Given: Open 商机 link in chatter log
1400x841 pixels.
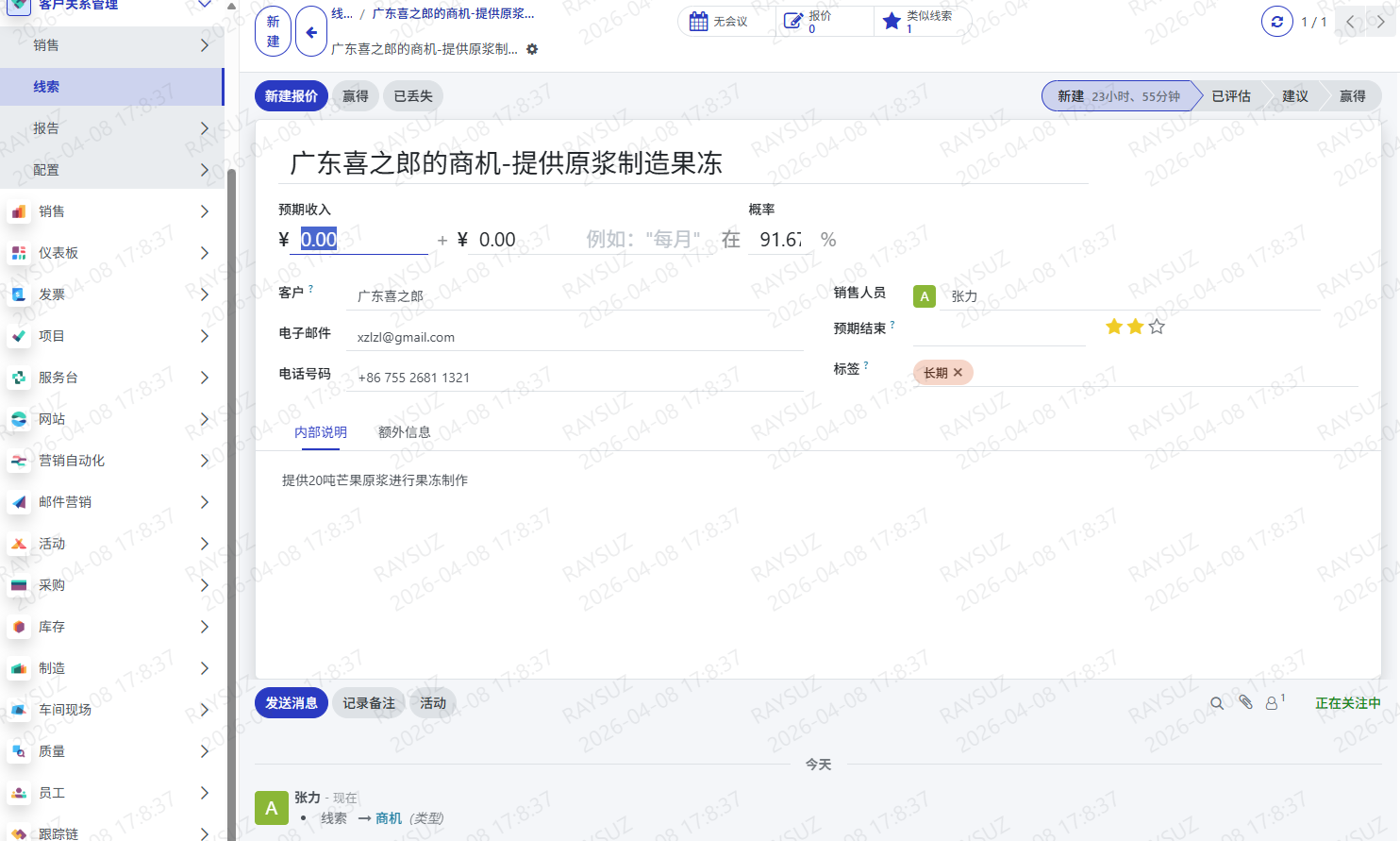Looking at the screenshot, I should pyautogui.click(x=389, y=818).
